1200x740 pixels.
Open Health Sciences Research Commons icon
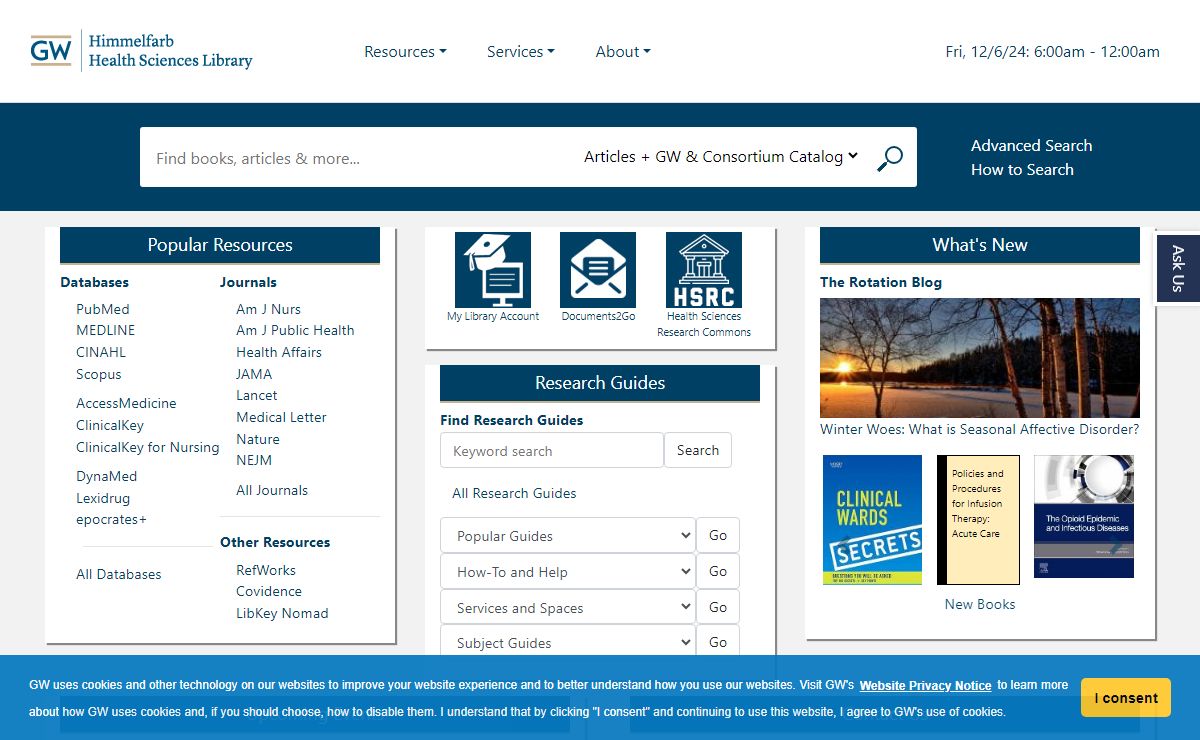(x=704, y=271)
